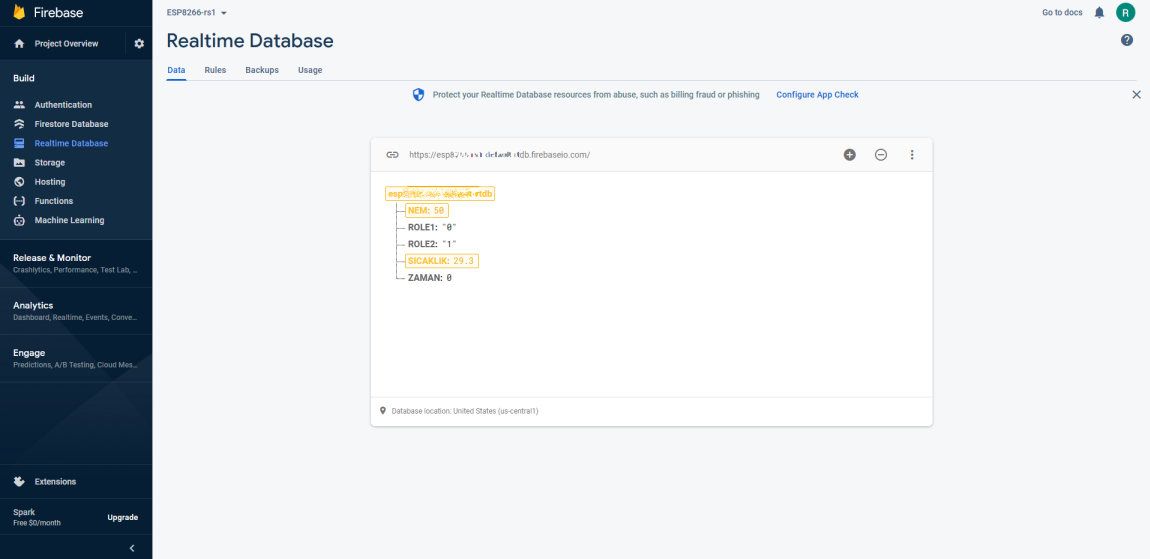Click the Firestore Database icon
The image size is (1150, 559).
(x=20, y=124)
